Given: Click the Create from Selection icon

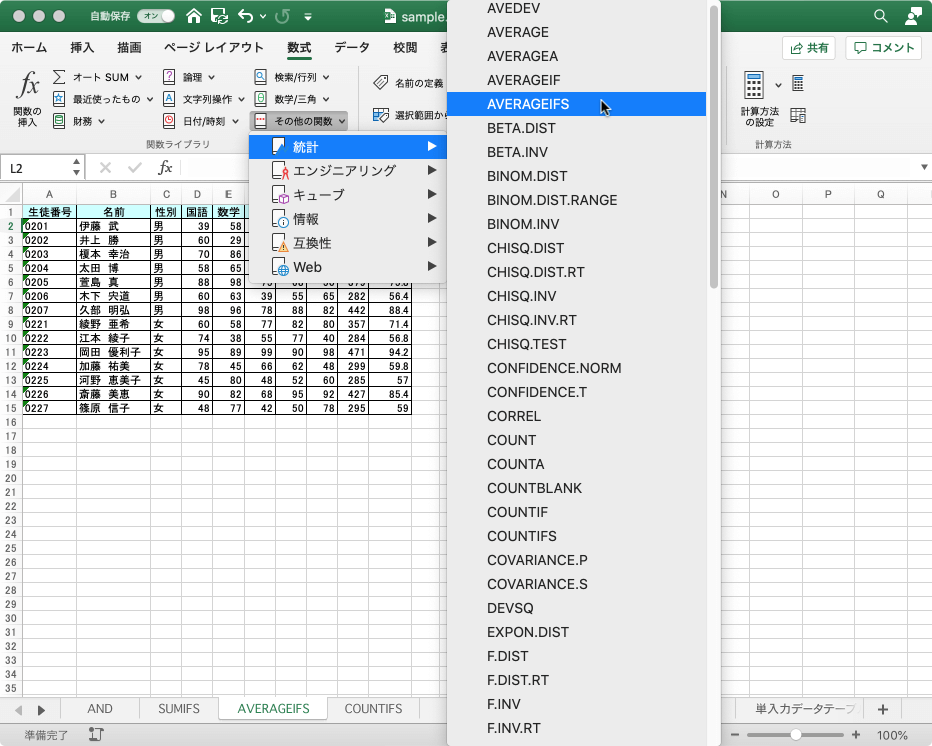Looking at the screenshot, I should (380, 115).
